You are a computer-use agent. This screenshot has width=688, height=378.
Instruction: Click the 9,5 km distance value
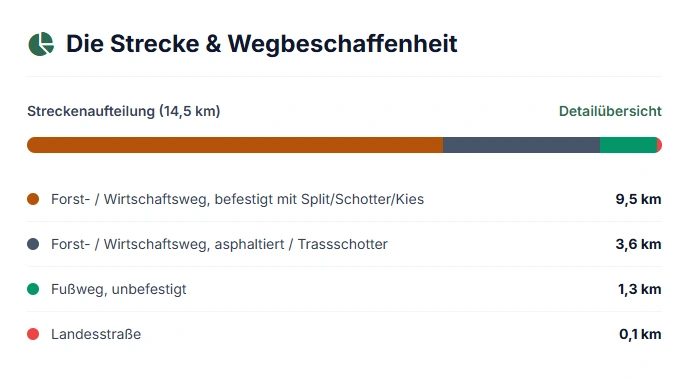pyautogui.click(x=638, y=199)
